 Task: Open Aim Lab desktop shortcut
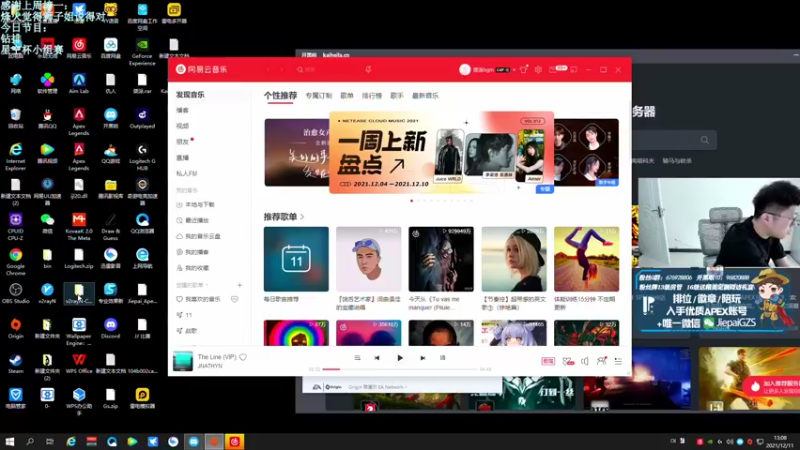pyautogui.click(x=79, y=83)
